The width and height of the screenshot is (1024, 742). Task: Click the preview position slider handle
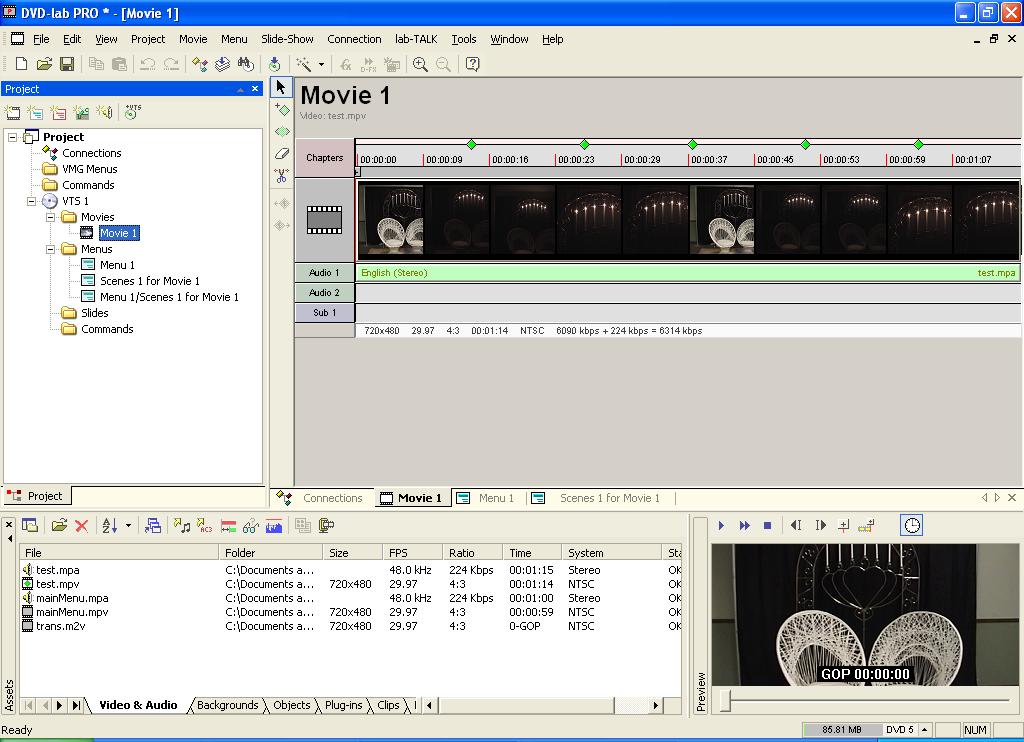tap(725, 700)
